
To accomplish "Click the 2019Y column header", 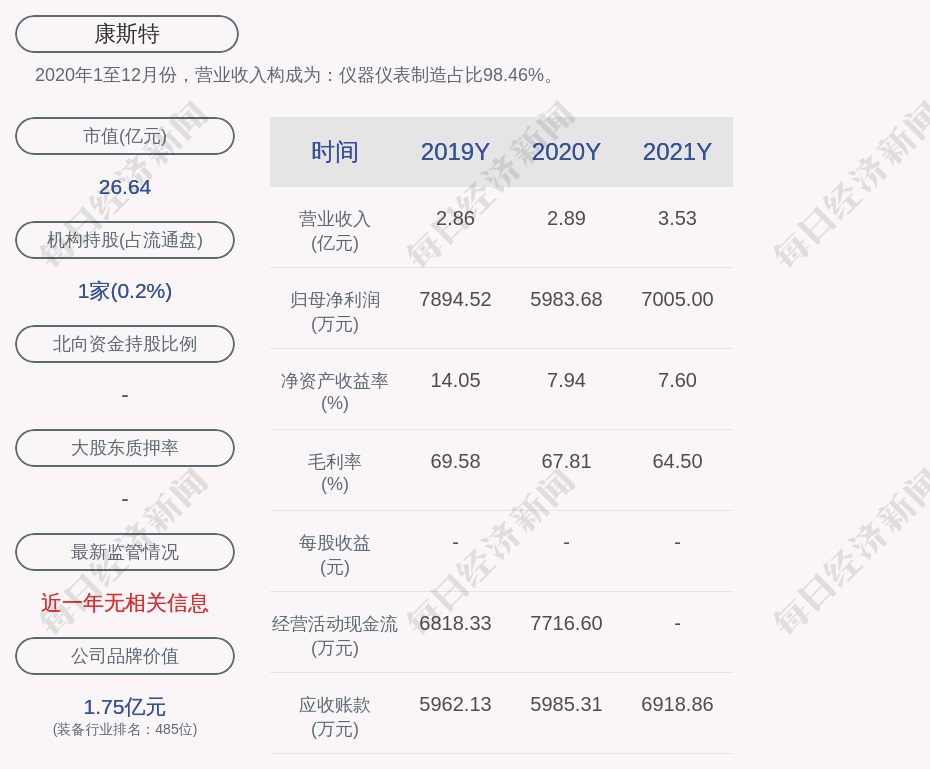I will (x=455, y=152).
